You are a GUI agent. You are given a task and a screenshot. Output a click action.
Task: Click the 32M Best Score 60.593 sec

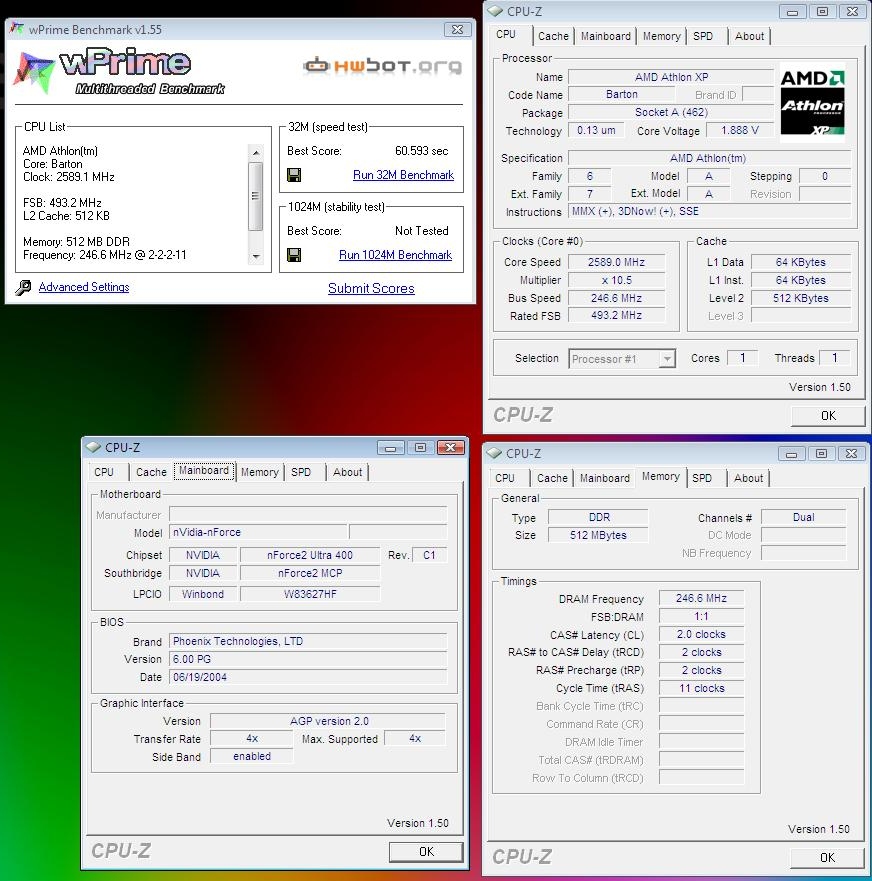click(421, 151)
